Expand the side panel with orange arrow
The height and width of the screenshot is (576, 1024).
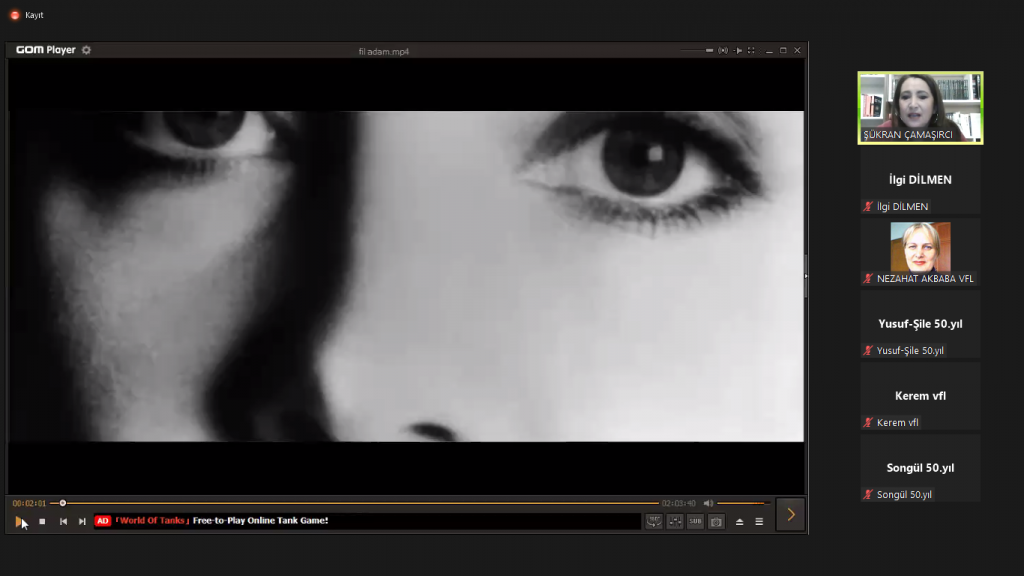790,514
